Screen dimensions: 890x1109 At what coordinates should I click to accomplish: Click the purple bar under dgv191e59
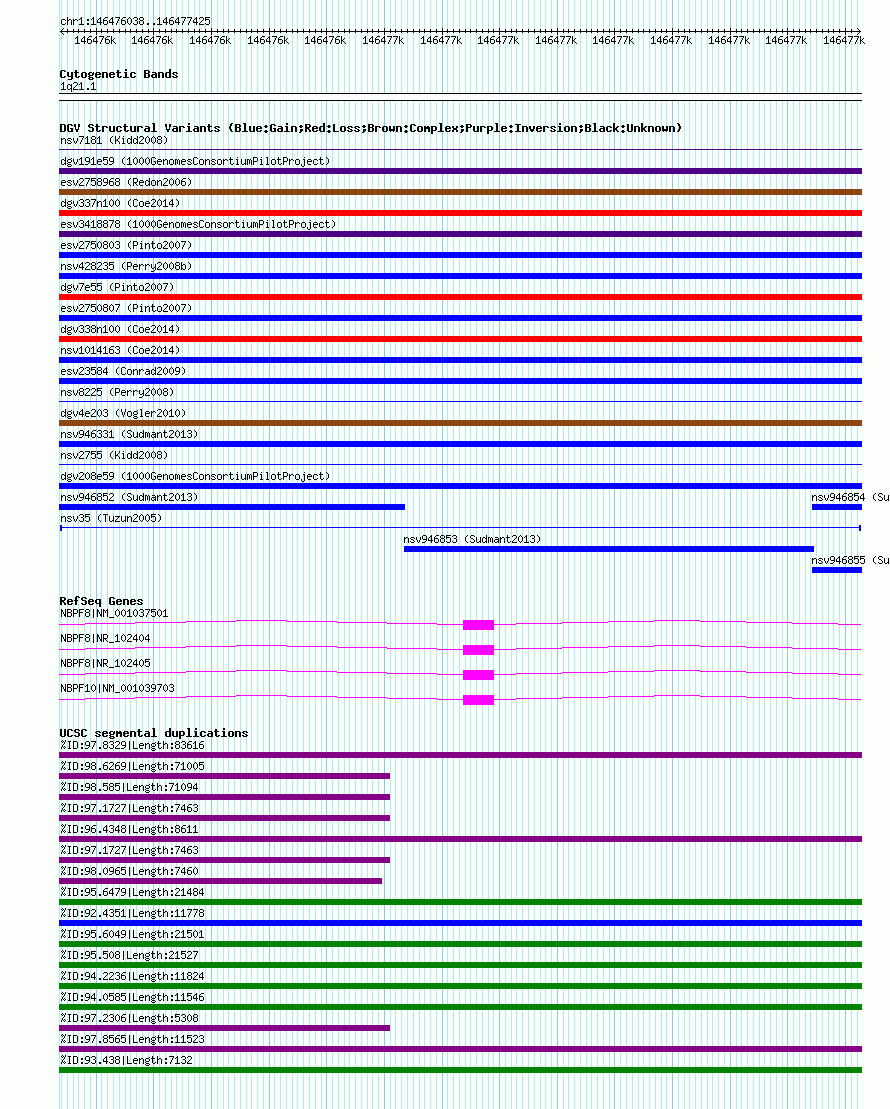click(461, 171)
